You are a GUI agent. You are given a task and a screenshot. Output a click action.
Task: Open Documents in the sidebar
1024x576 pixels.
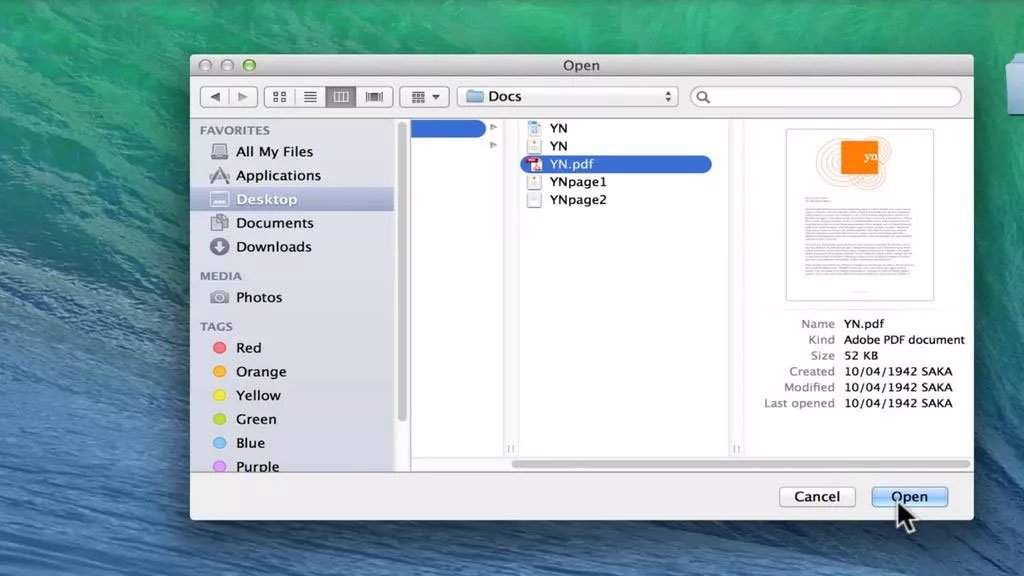[292, 223]
